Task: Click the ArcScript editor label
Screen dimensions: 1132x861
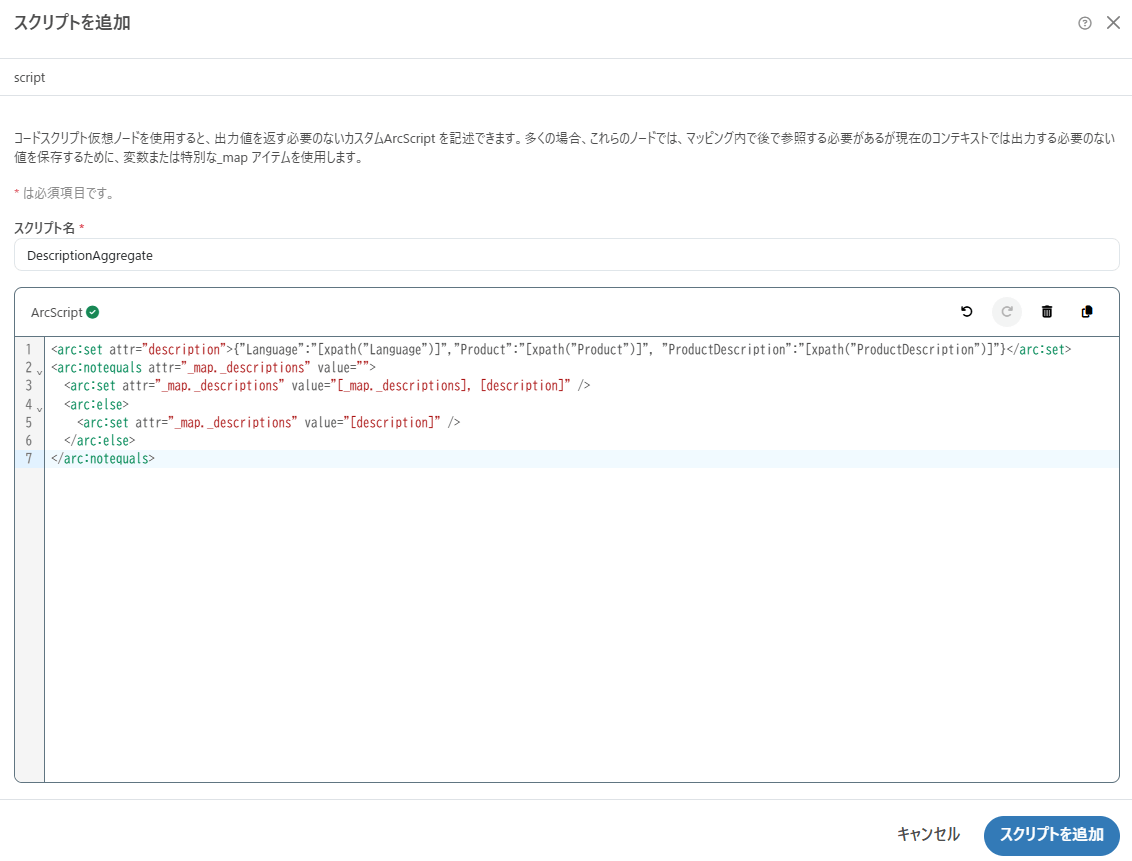Action: 56,313
